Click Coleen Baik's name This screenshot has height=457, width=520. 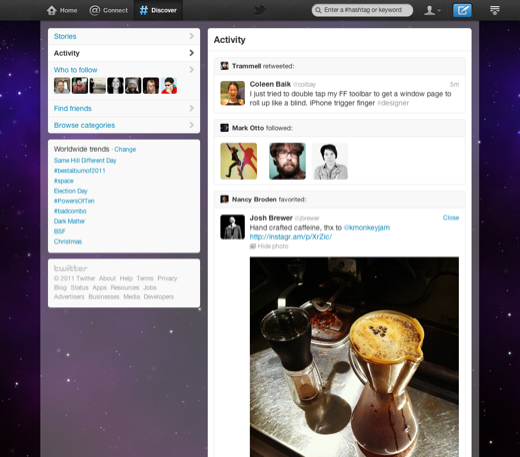(x=270, y=84)
